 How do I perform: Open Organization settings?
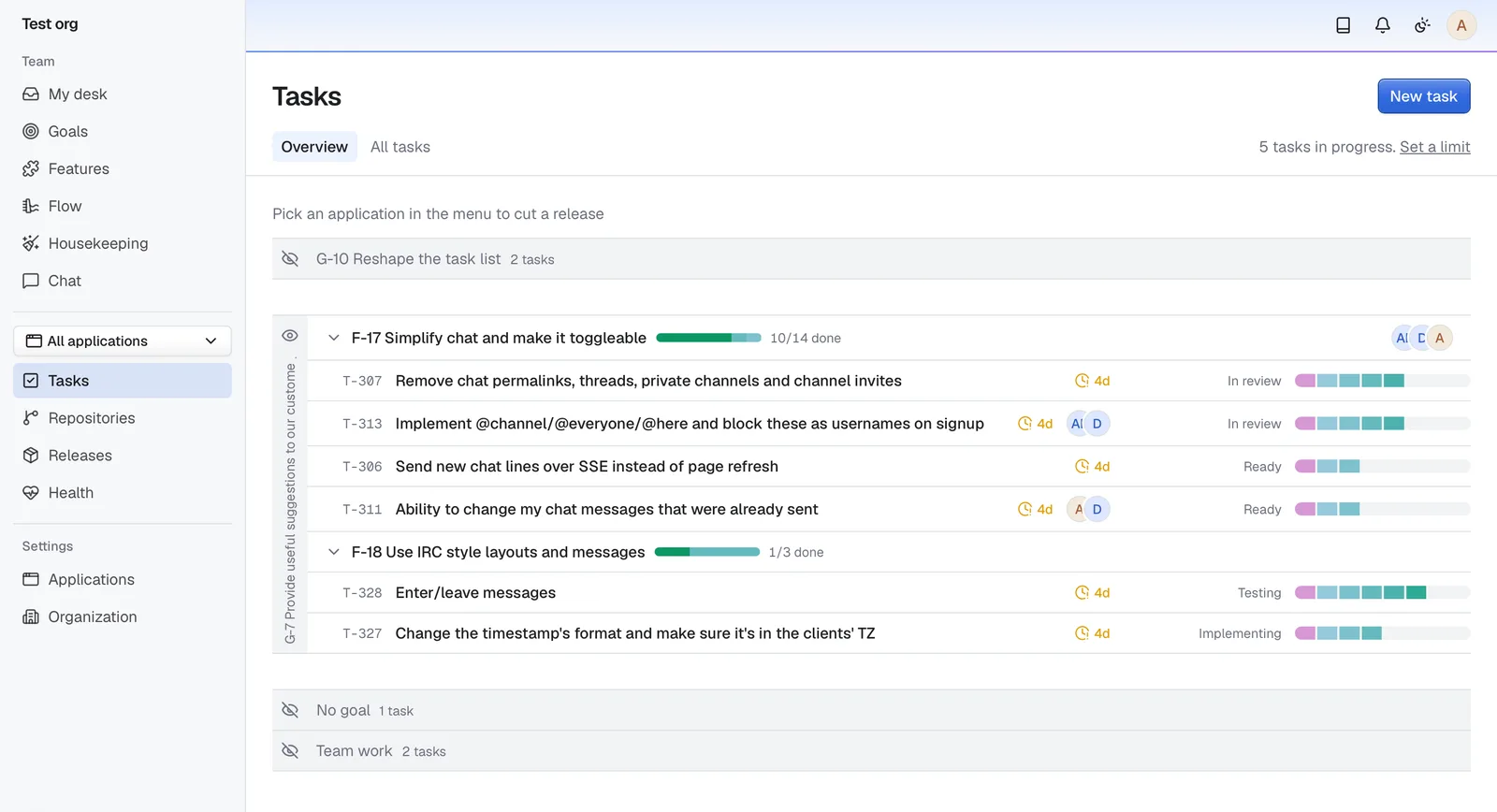click(123, 617)
